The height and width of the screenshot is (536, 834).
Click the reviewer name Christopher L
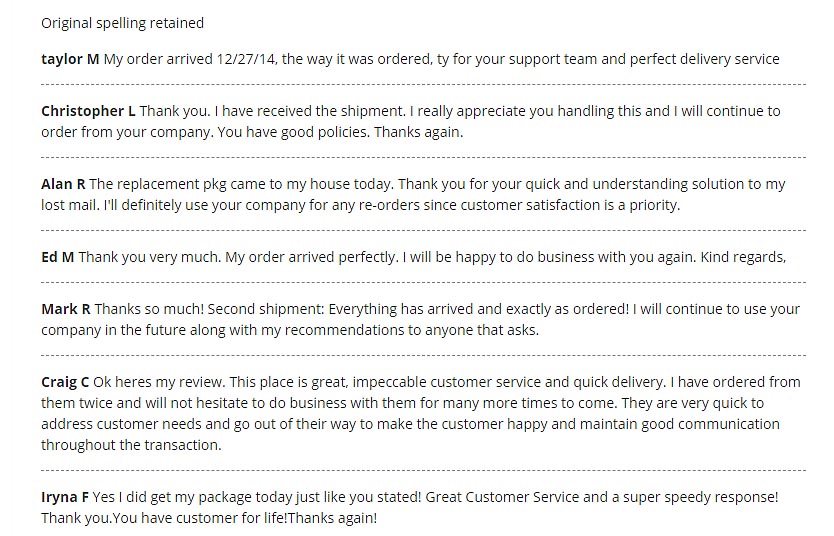pos(88,111)
